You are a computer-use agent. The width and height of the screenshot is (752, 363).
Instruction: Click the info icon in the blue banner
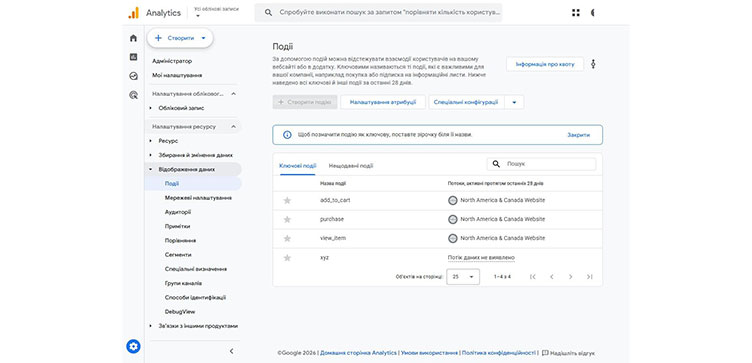(287, 135)
